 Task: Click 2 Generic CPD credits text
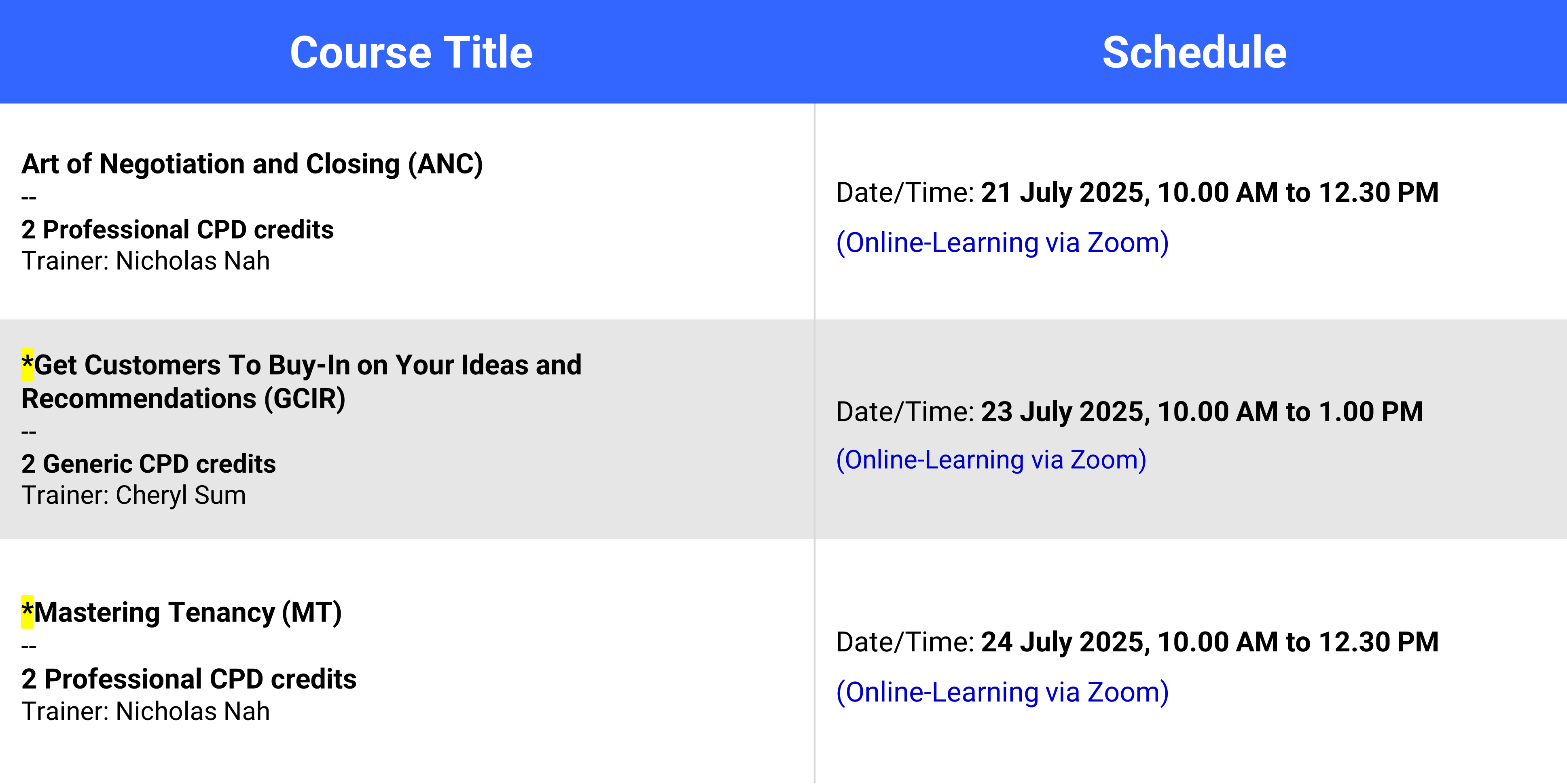[x=148, y=463]
